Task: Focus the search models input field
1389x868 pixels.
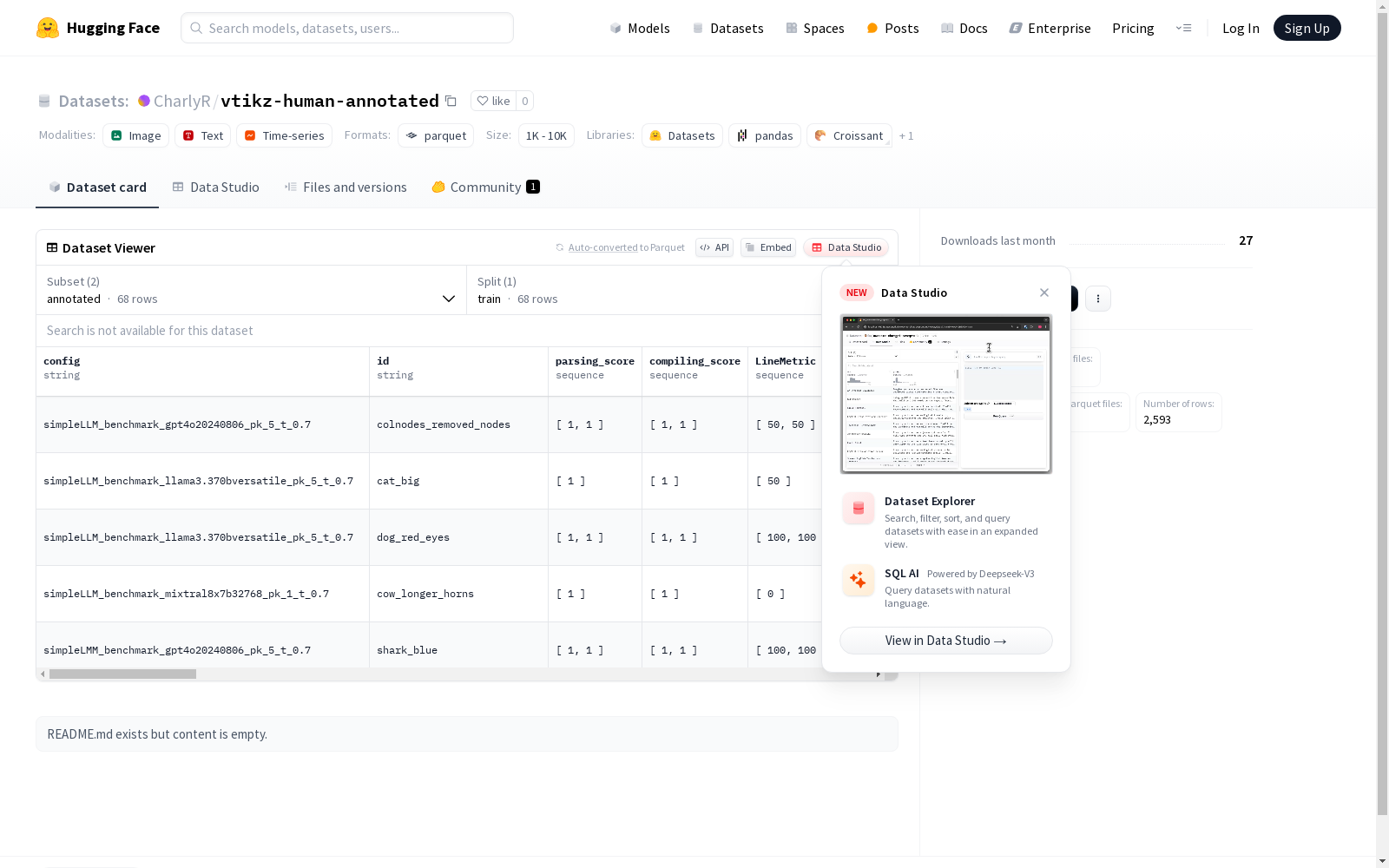Action: tap(347, 28)
